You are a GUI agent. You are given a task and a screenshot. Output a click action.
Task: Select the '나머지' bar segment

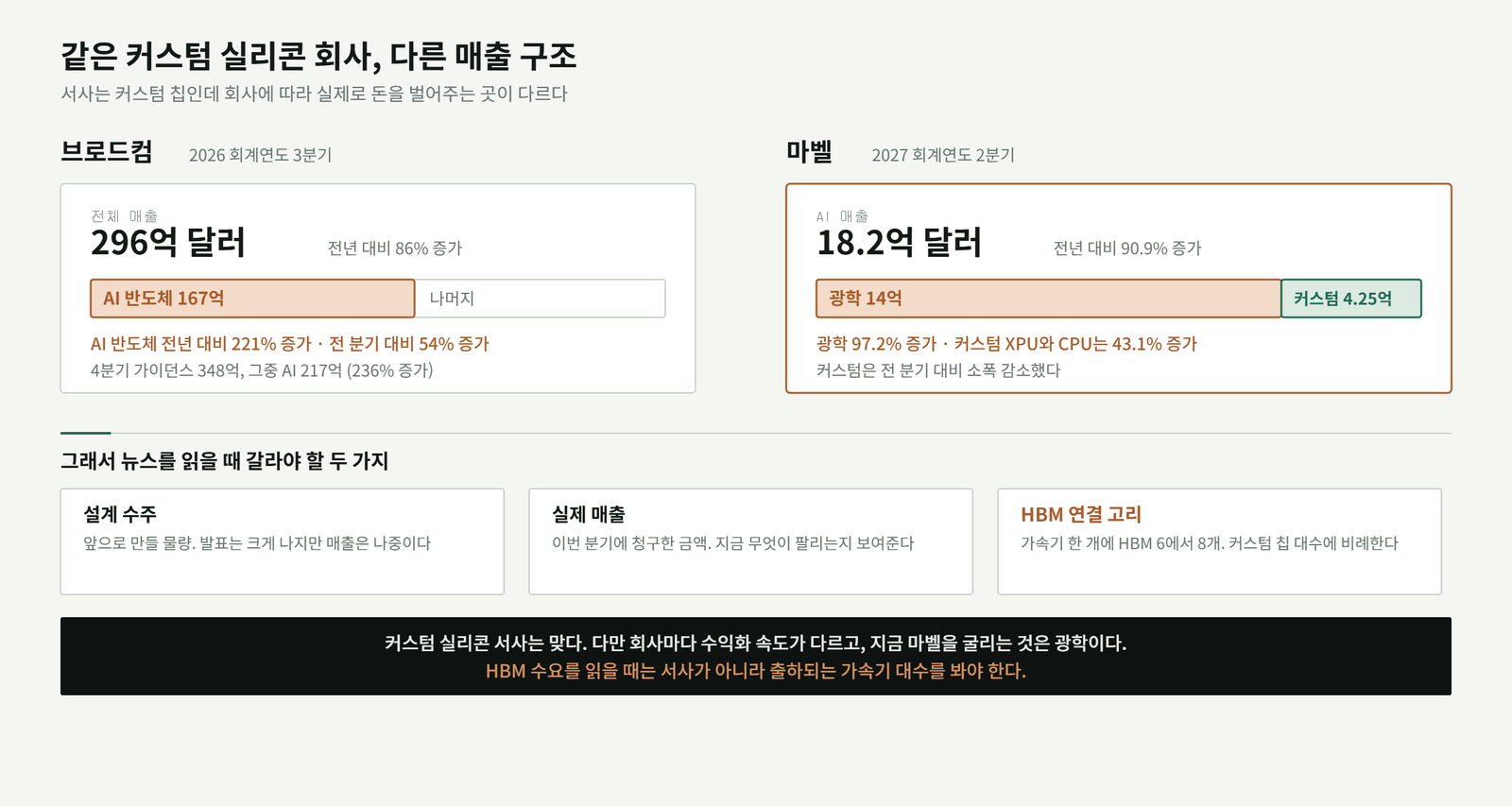(x=541, y=299)
